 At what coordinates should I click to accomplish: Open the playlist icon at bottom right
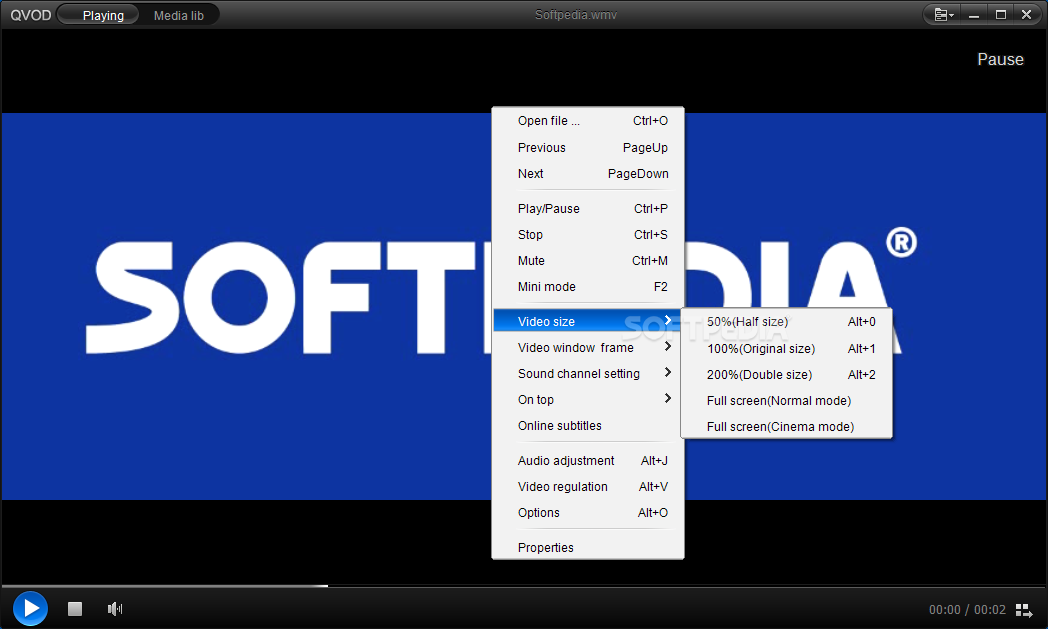[1024, 610]
